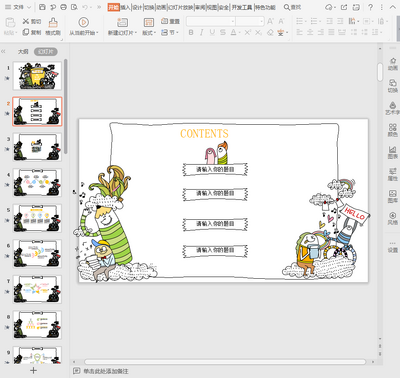Toggle Superscript formatting
400x378 pixels.
click(248, 32)
